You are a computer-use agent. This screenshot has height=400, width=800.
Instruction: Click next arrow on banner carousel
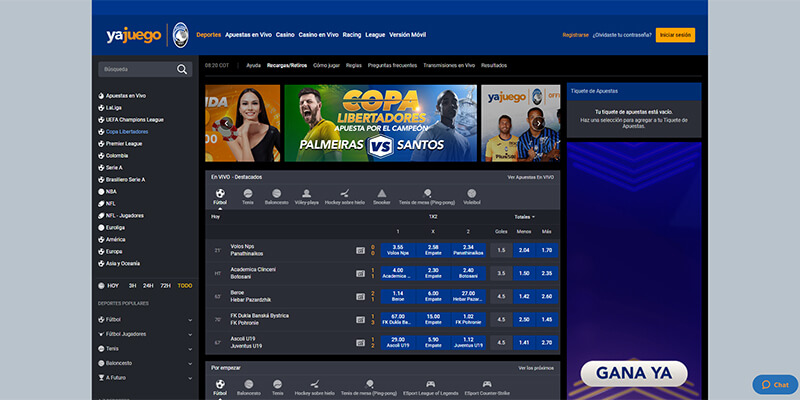click(x=538, y=123)
